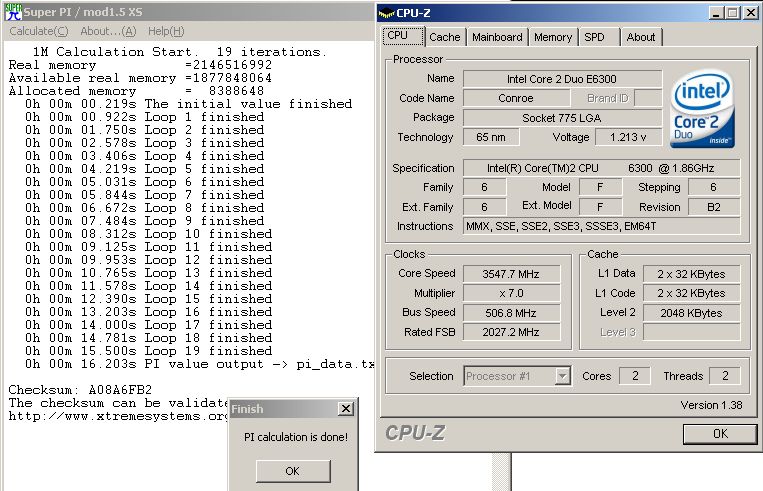Click the 1M Calculation Start line
763x491 pixels.
[x=180, y=52]
